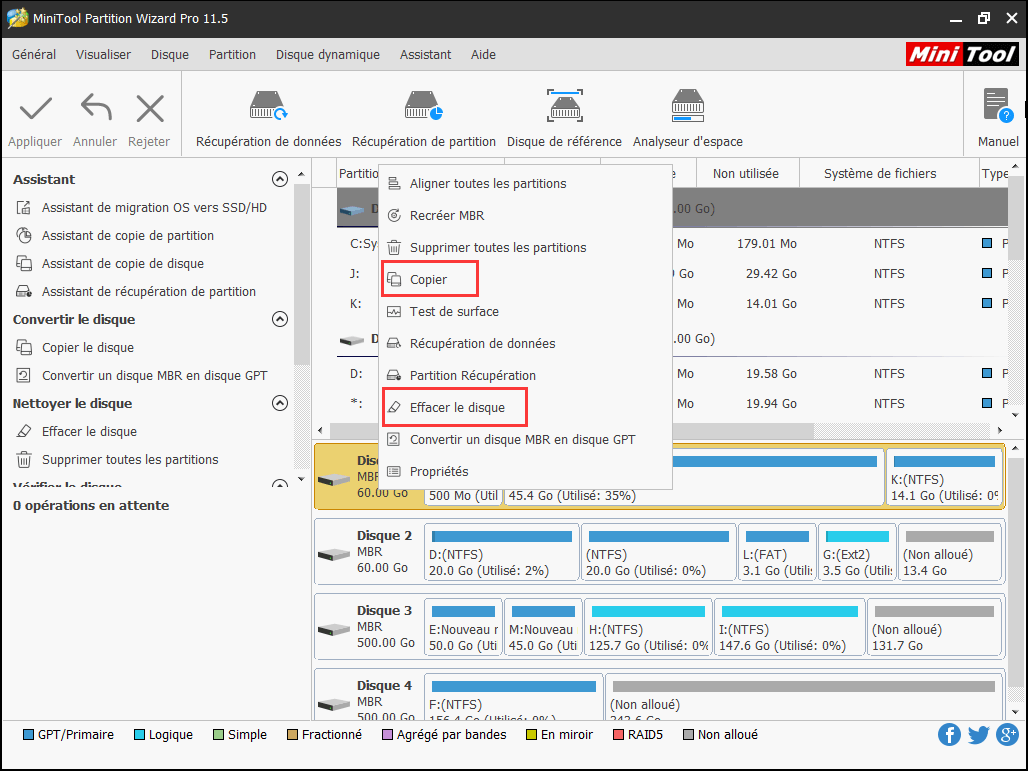The width and height of the screenshot is (1028, 771).
Task: Click GPT/Primaire legend color swatch
Action: point(28,735)
